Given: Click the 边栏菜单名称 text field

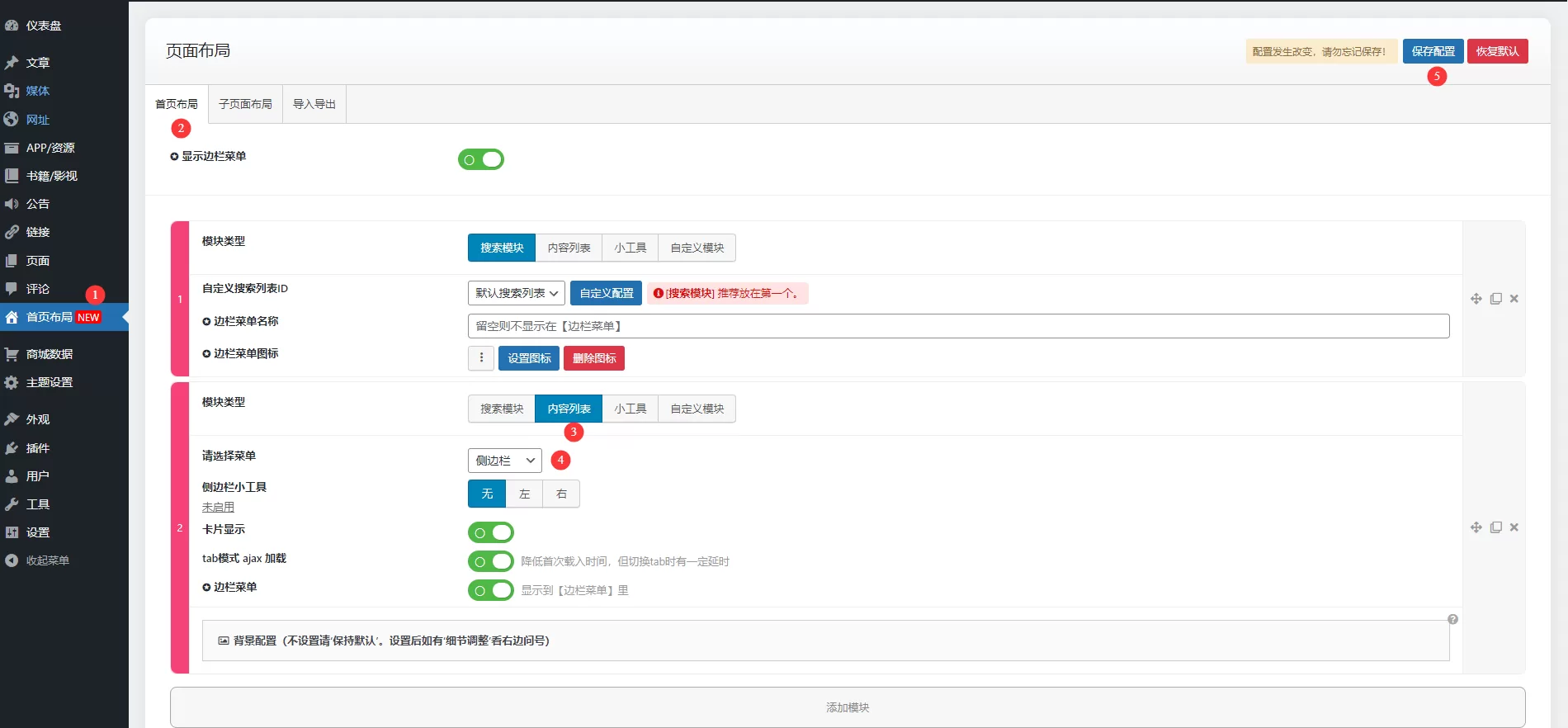Looking at the screenshot, I should click(x=958, y=326).
